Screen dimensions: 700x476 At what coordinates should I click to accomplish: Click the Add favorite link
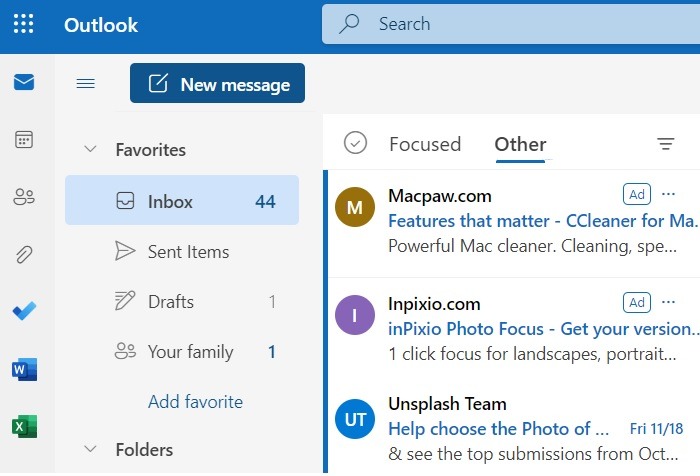coord(196,401)
